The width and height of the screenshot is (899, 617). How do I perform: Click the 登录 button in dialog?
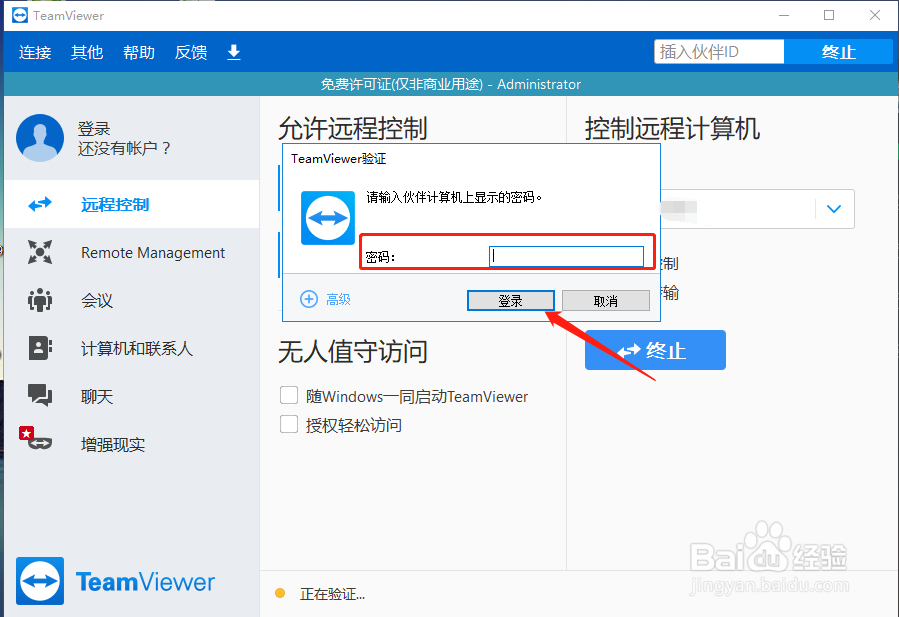click(x=510, y=300)
